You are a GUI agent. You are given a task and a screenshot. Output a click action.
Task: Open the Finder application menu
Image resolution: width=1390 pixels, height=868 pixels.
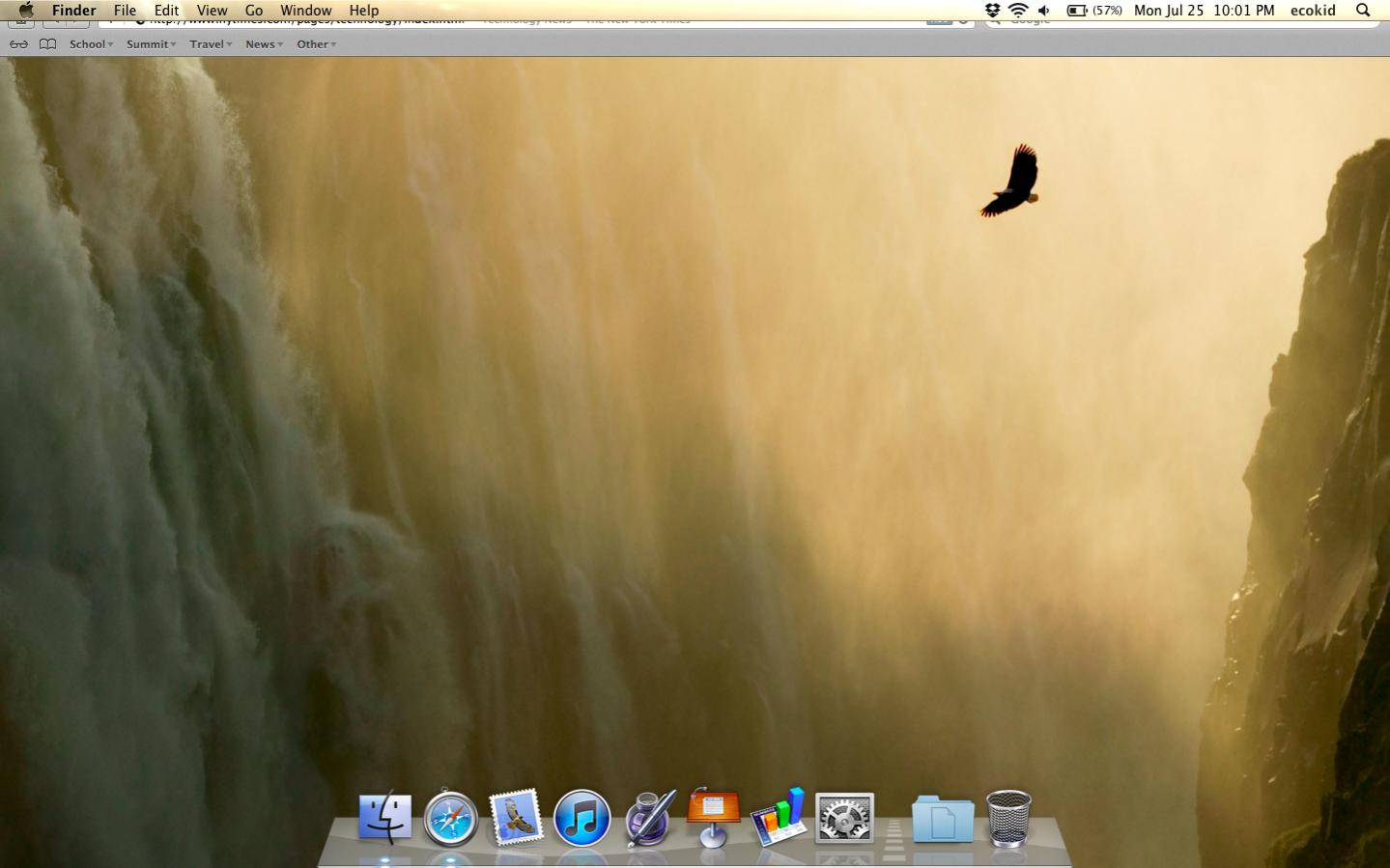pyautogui.click(x=73, y=10)
